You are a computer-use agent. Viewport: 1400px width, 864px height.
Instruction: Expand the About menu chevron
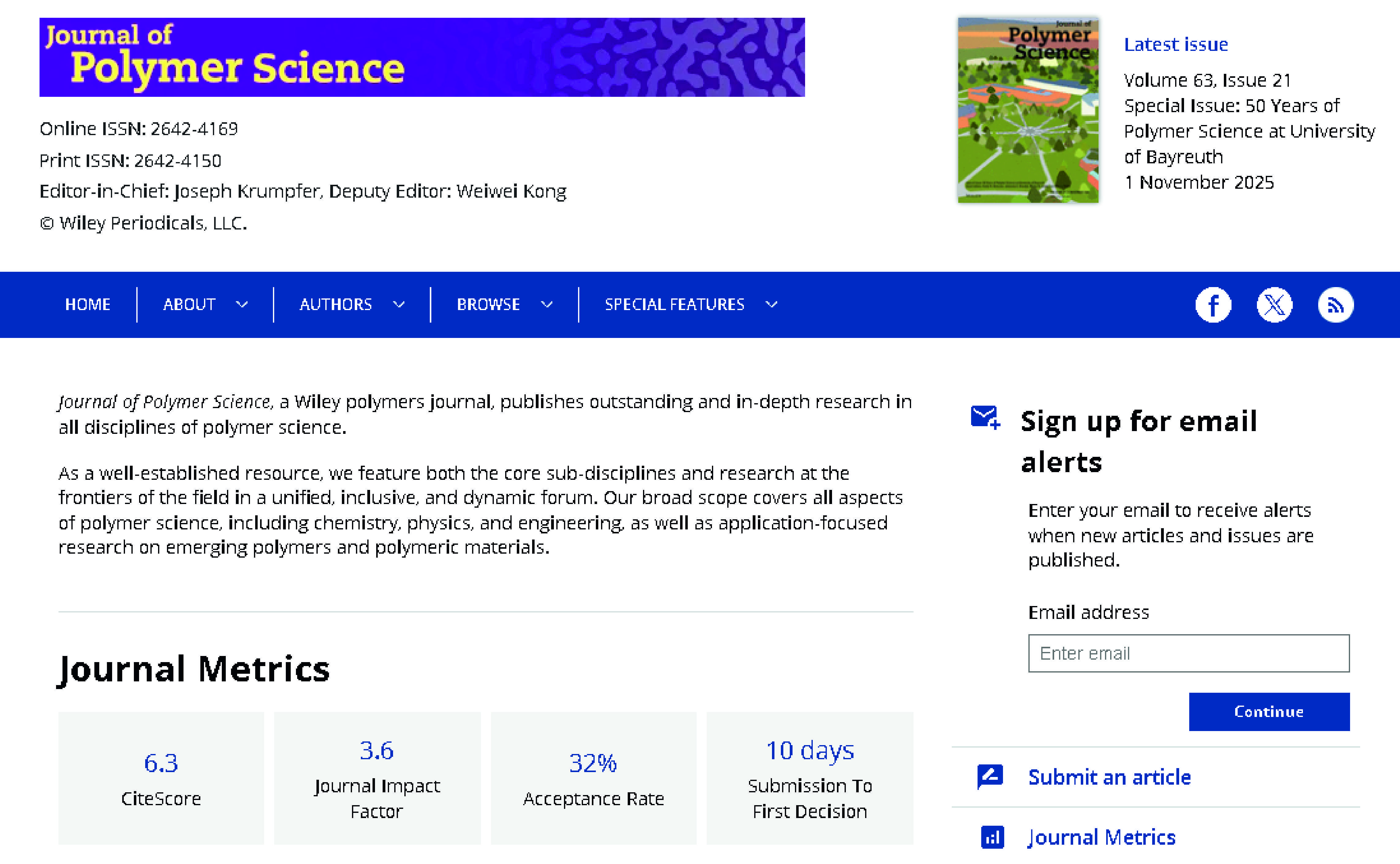[x=242, y=305]
